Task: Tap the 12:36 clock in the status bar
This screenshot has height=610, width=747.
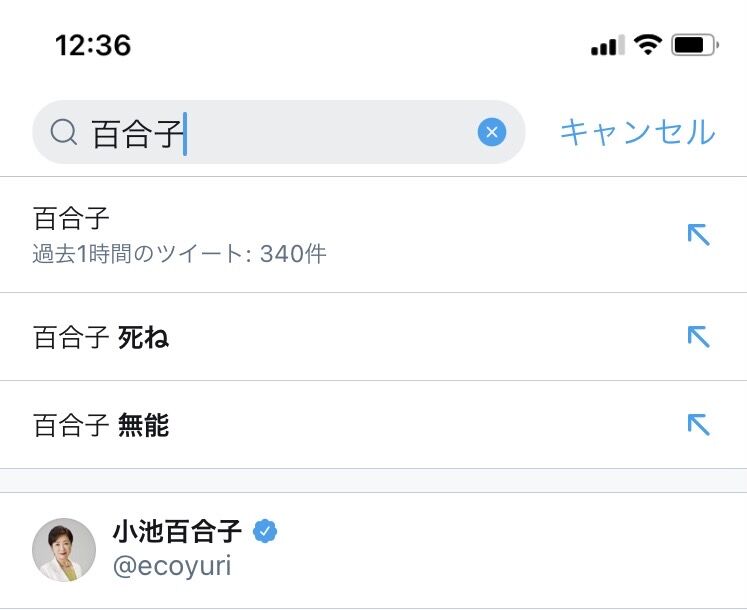Action: pyautogui.click(x=93, y=45)
